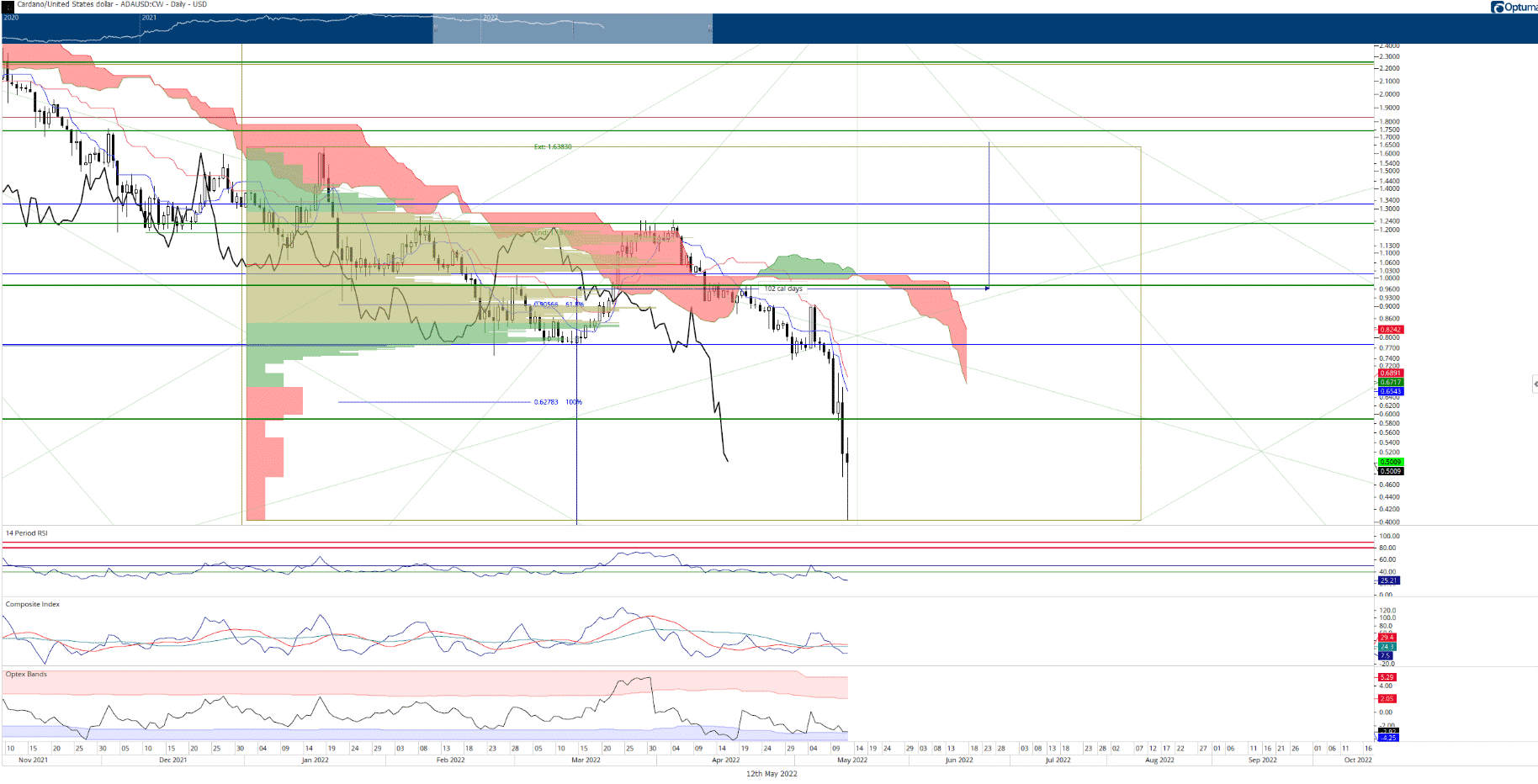
Task: Click the black 0.5009 last price tag
Action: click(x=1391, y=471)
